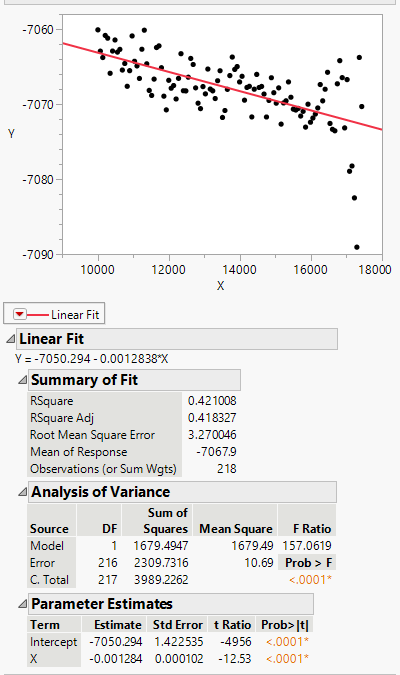The image size is (400, 675).
Task: Click the C. Total row label
Action: tap(49, 579)
